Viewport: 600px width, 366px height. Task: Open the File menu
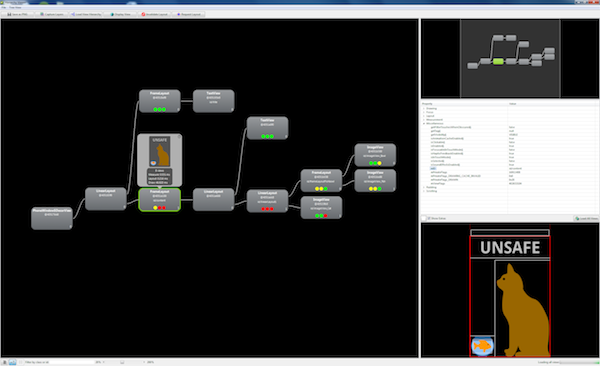click(3, 7)
